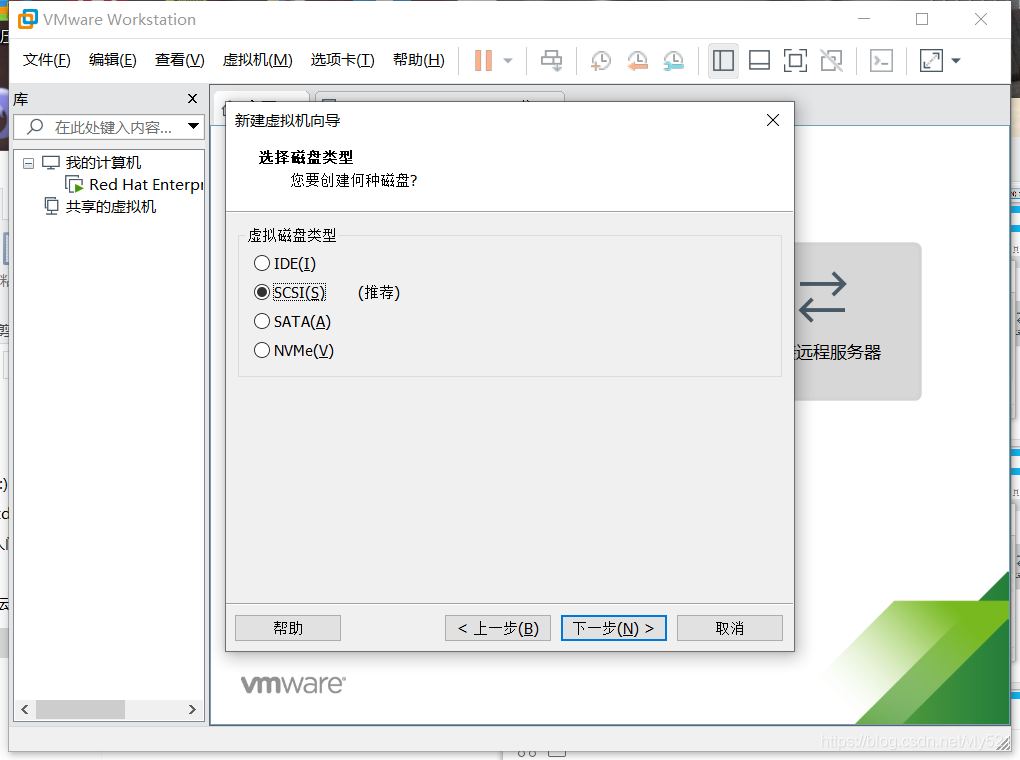The width and height of the screenshot is (1020, 760).
Task: Close the VMware Workstation window
Action: click(x=981, y=20)
